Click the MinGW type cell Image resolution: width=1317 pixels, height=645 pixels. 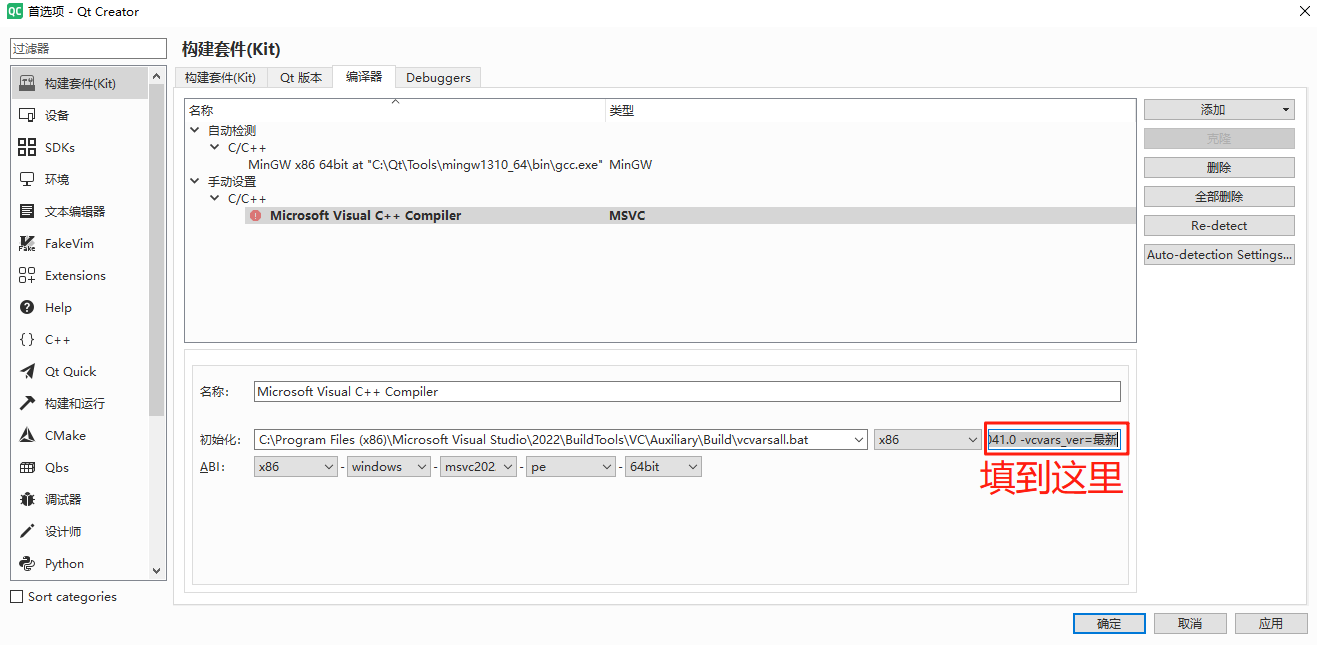[630, 164]
